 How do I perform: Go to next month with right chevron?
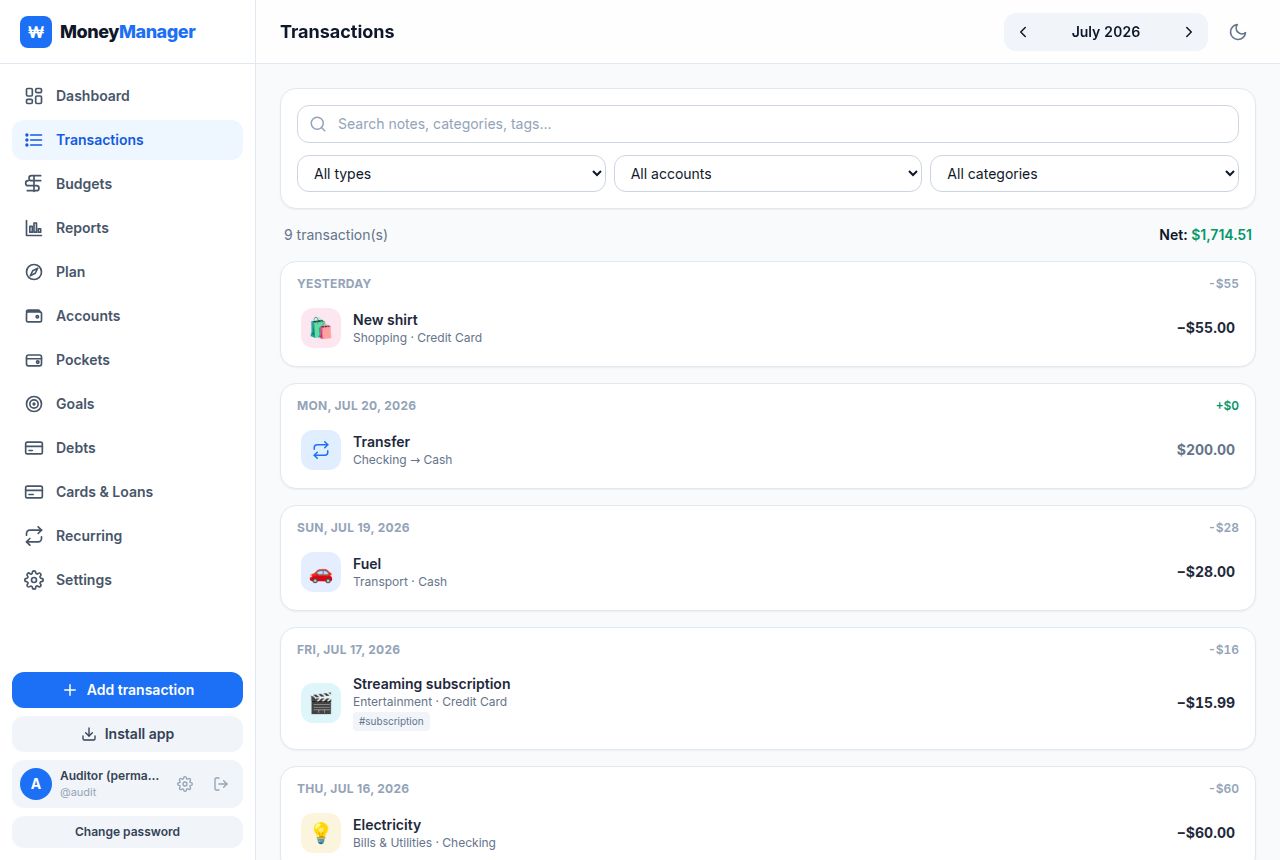pos(1189,32)
